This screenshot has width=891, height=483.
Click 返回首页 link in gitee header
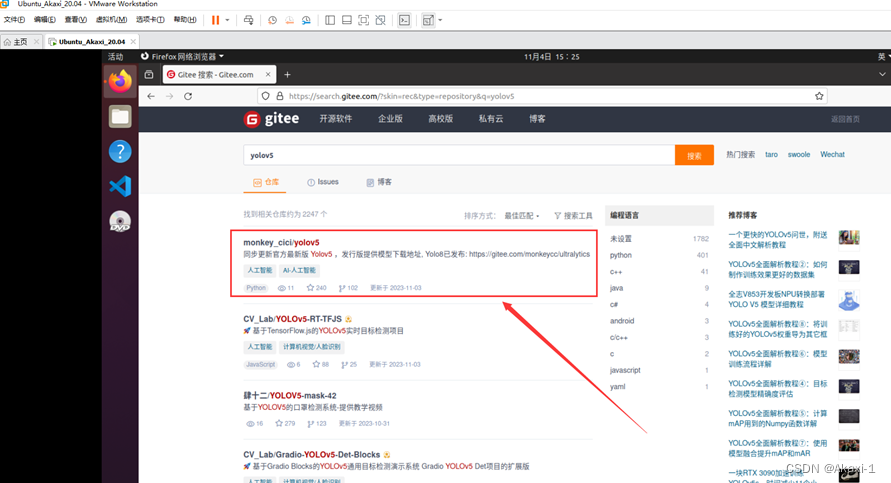(846, 119)
